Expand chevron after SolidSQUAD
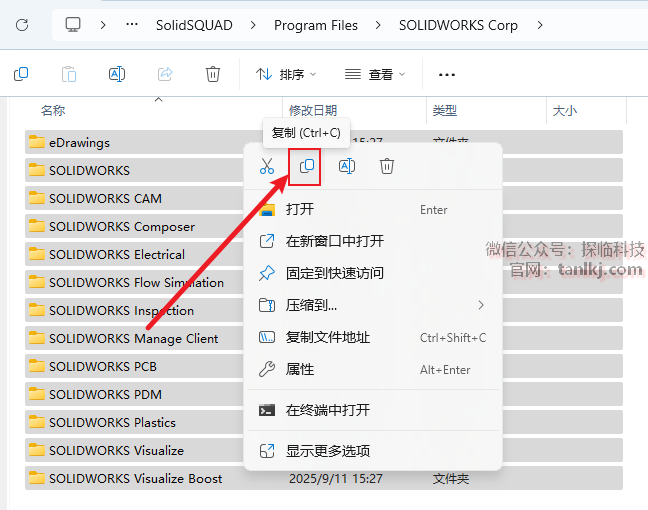648x510 pixels. [253, 25]
